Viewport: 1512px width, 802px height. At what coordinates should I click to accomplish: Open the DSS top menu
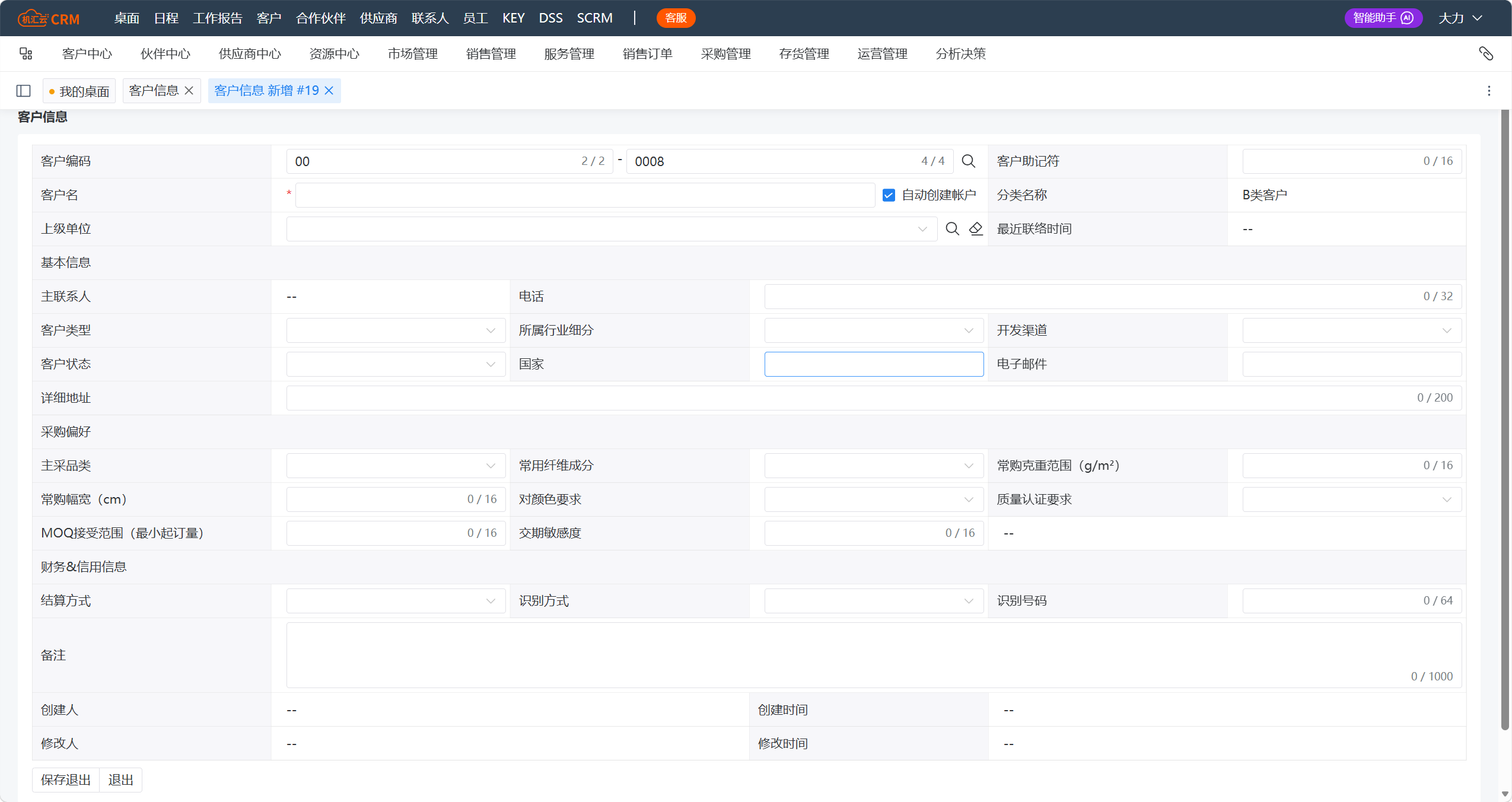coord(550,18)
